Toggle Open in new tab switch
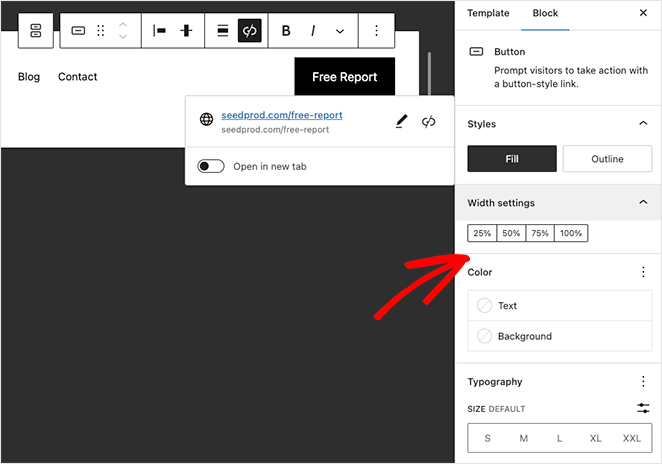Screen dimensions: 662x464 (x=211, y=166)
